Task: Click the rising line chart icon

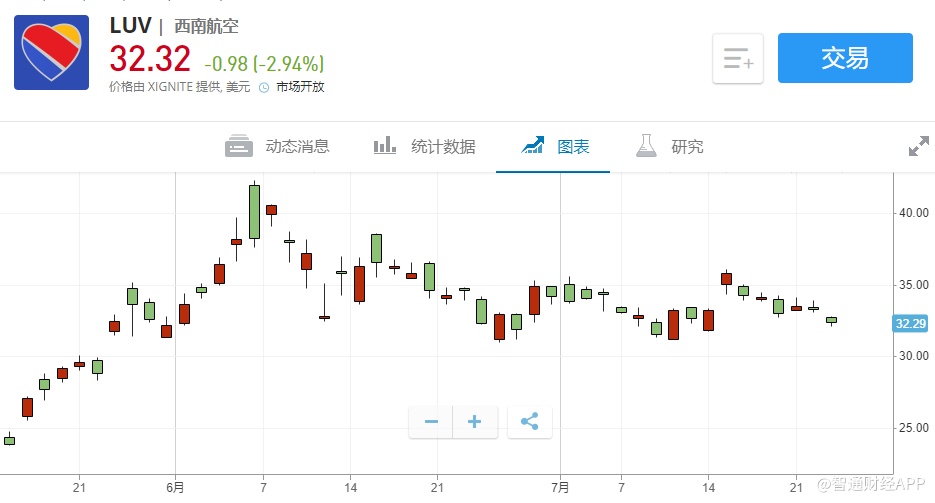Action: (x=533, y=147)
